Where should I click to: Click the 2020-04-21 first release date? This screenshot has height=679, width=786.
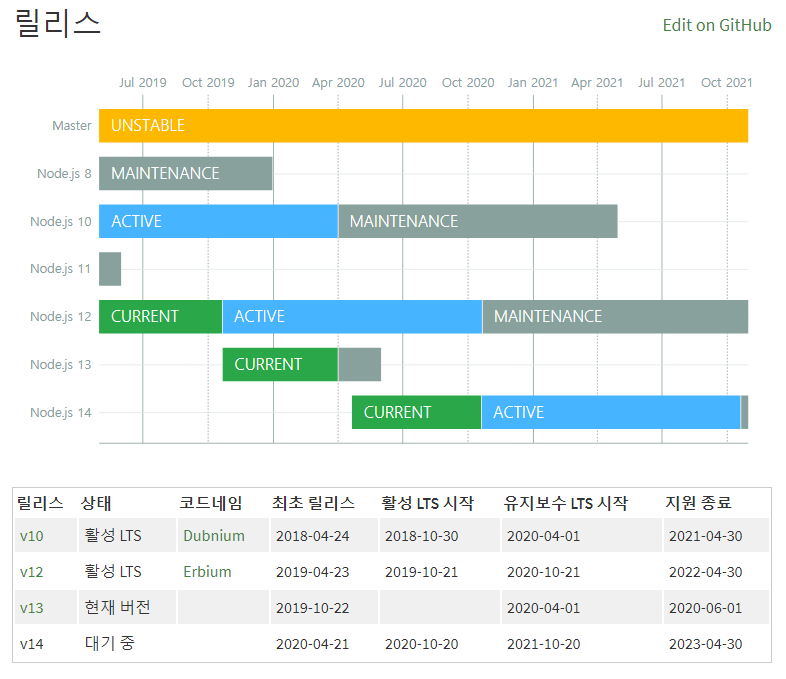[313, 644]
